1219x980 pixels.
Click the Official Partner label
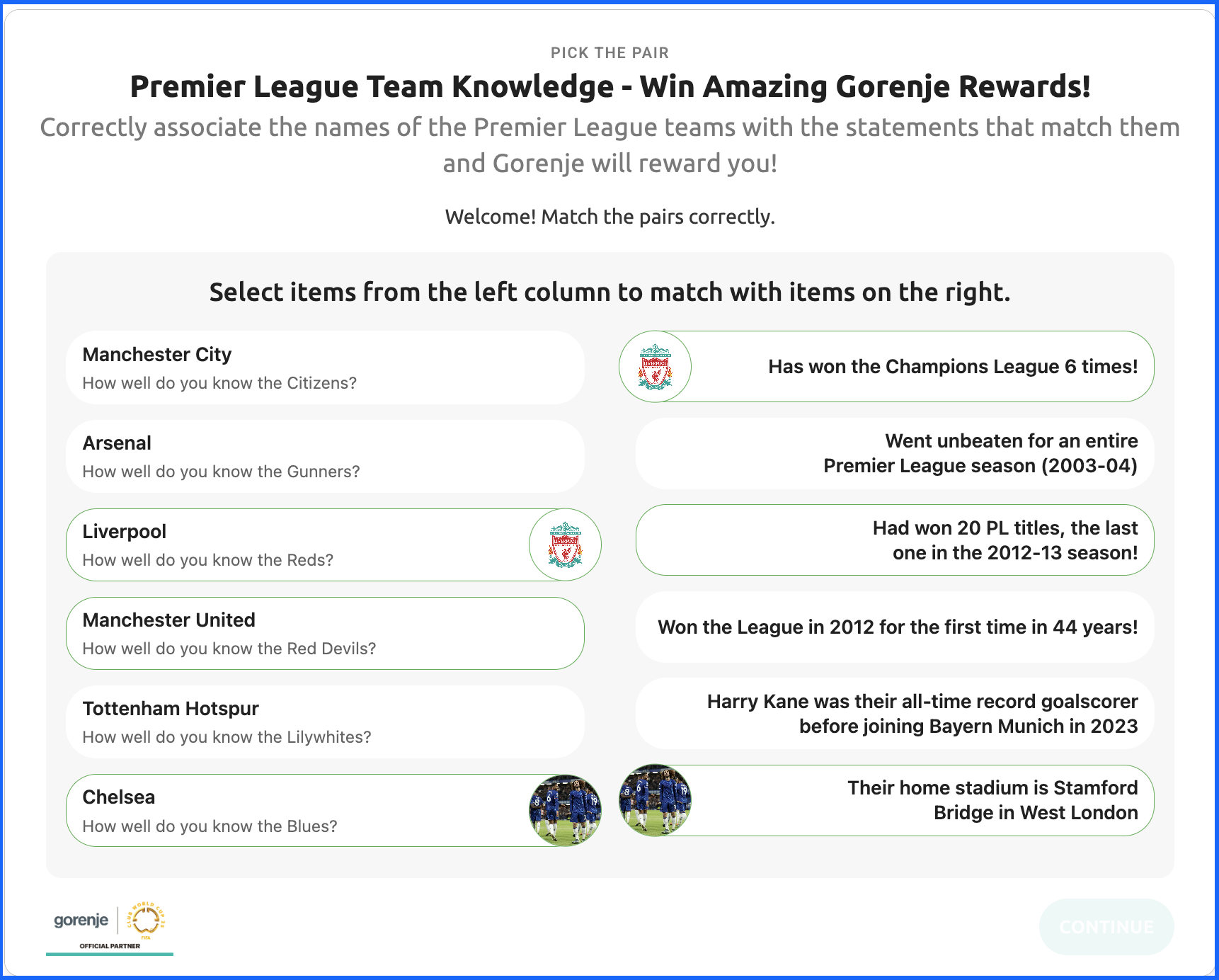(x=110, y=946)
